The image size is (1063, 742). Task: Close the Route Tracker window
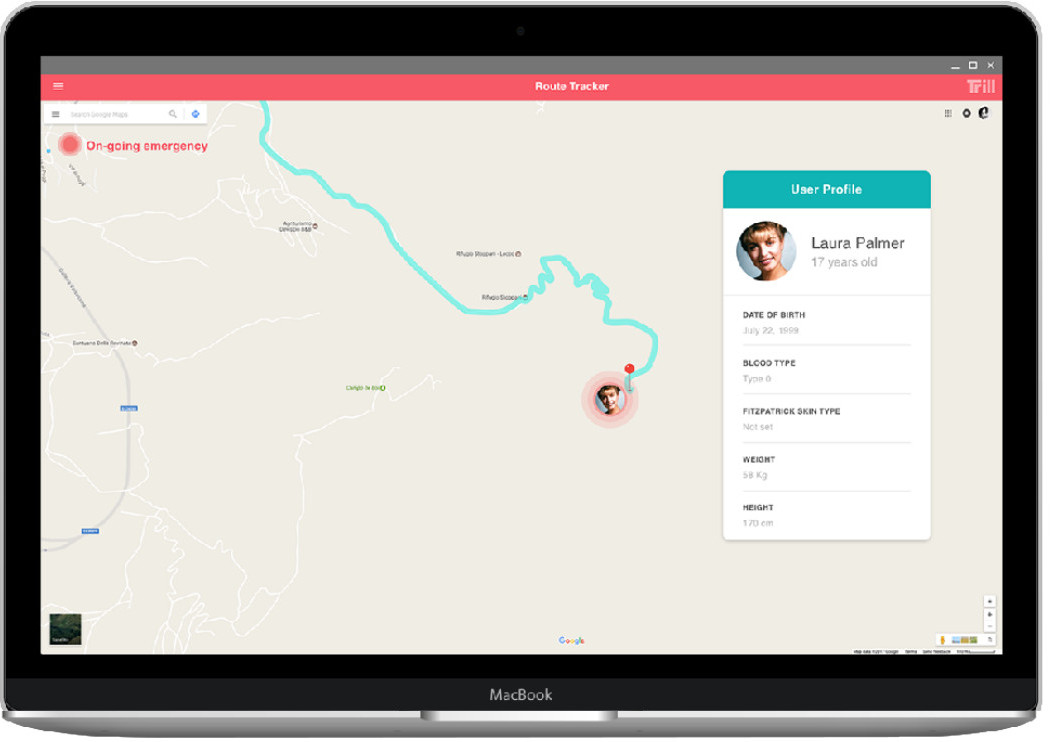tap(990, 65)
